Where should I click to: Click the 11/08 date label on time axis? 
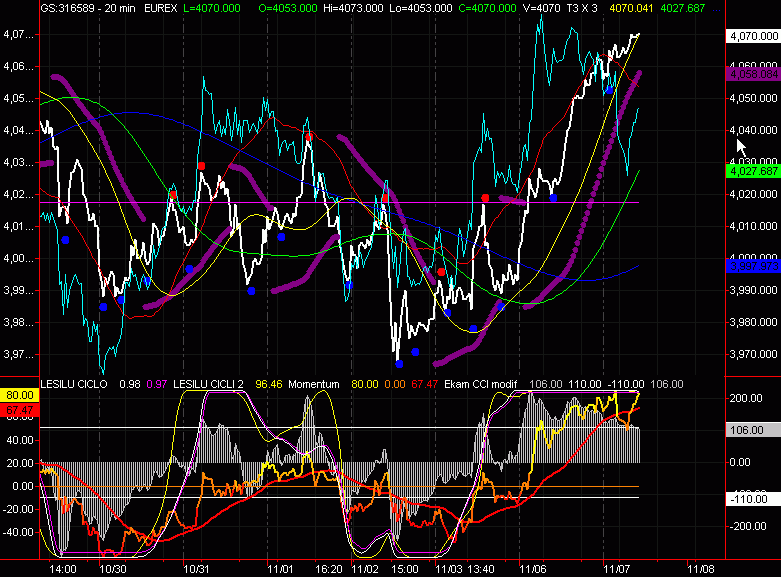pyautogui.click(x=701, y=569)
